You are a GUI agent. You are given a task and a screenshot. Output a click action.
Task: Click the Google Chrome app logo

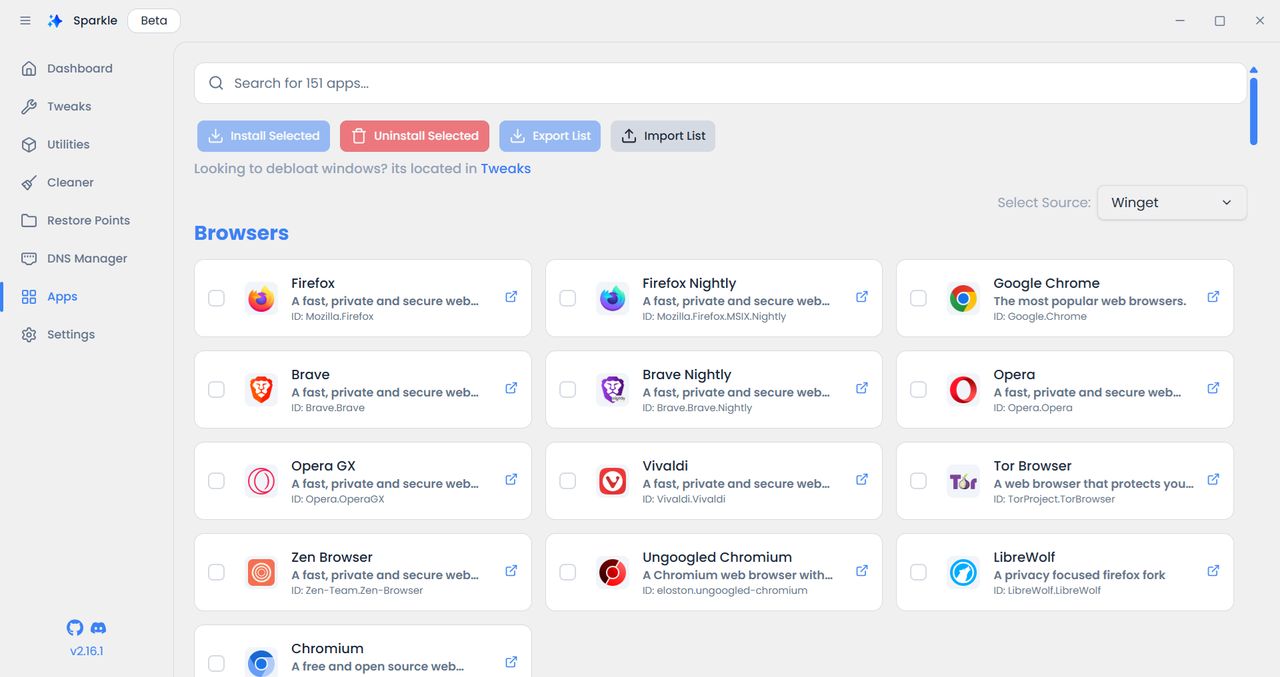coord(963,298)
